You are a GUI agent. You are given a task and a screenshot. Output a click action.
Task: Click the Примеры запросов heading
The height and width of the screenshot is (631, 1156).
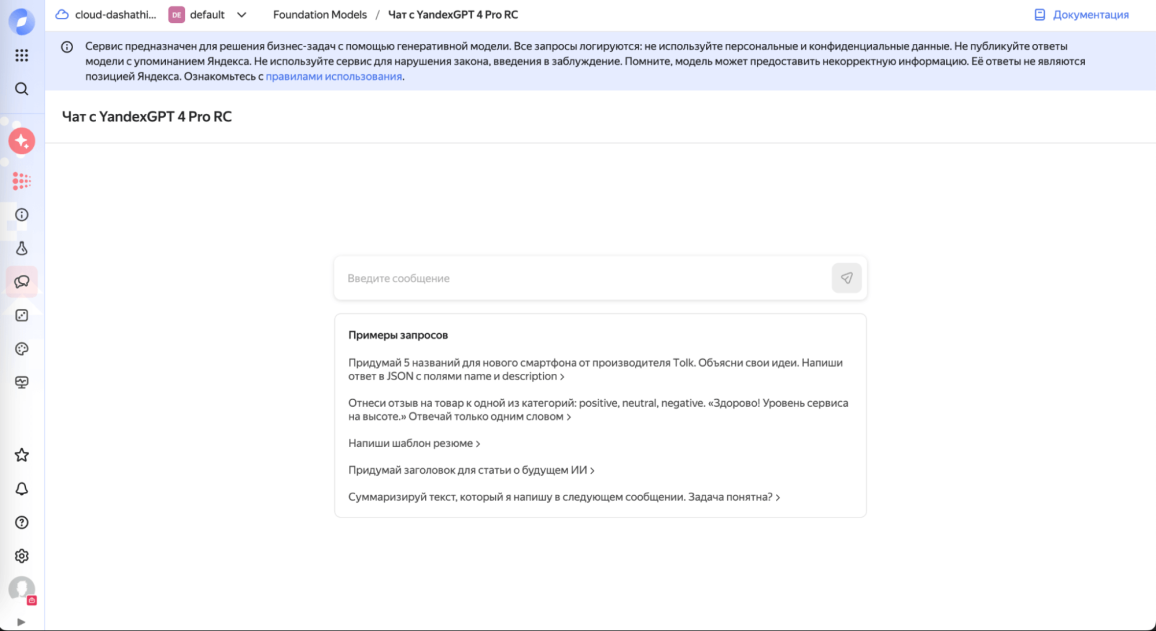point(398,335)
